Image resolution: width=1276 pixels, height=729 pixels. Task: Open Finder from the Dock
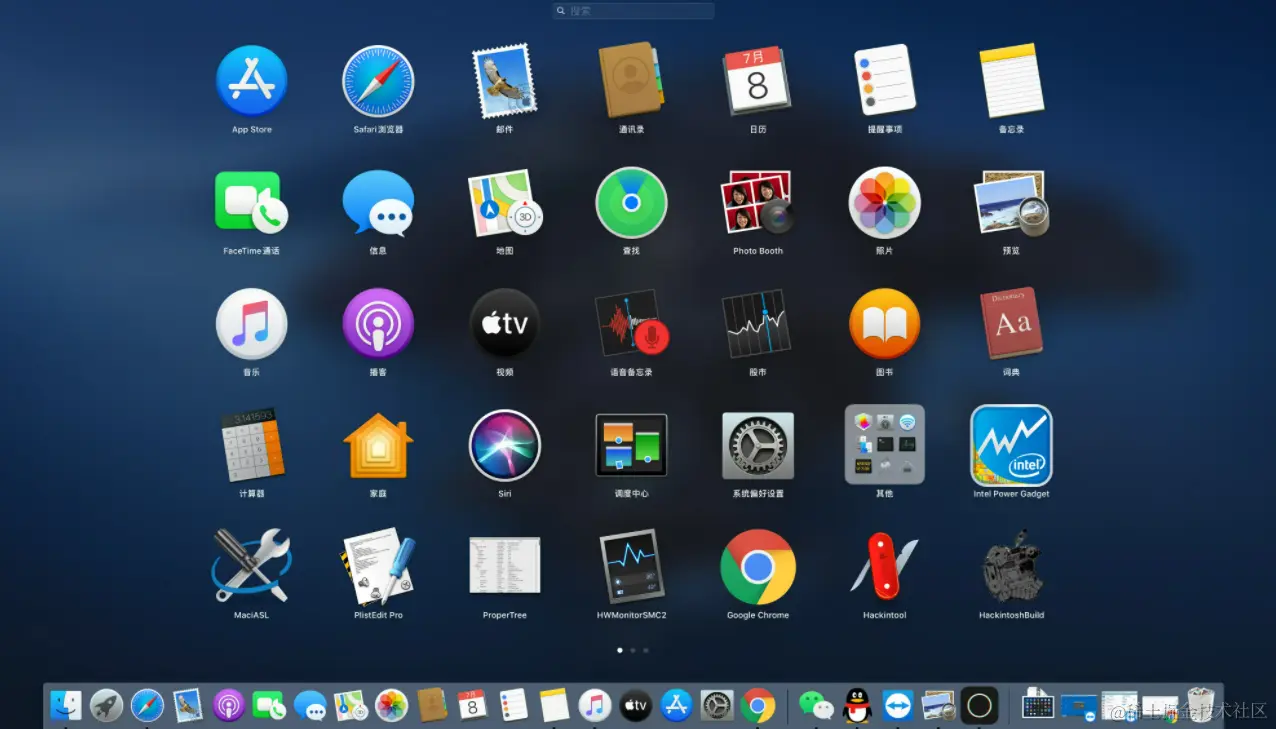pyautogui.click(x=66, y=705)
